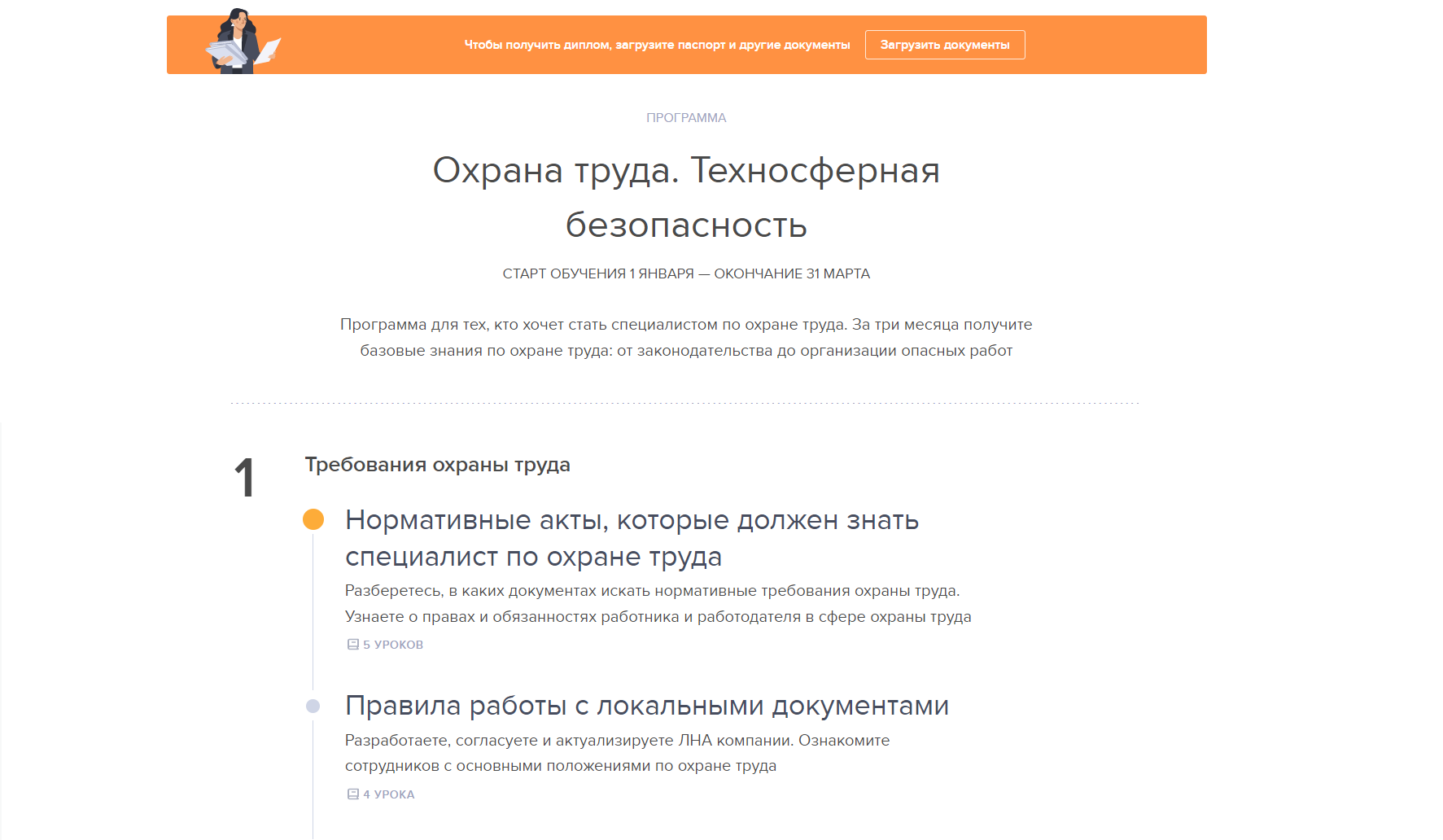The image size is (1443, 840).
Task: Click the banner text about getting the diploma
Action: point(657,45)
